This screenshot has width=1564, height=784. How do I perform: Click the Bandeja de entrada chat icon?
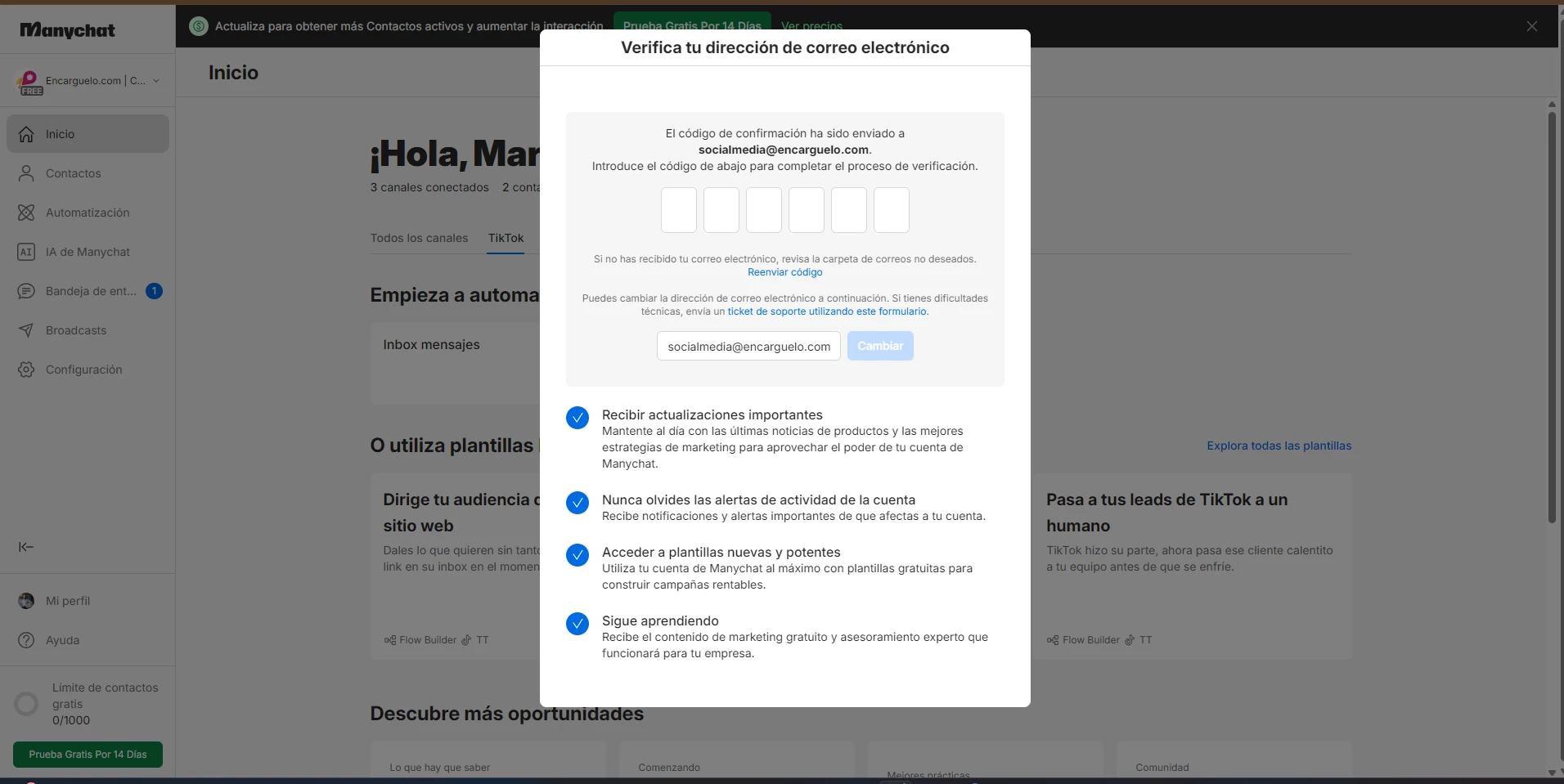pos(26,291)
